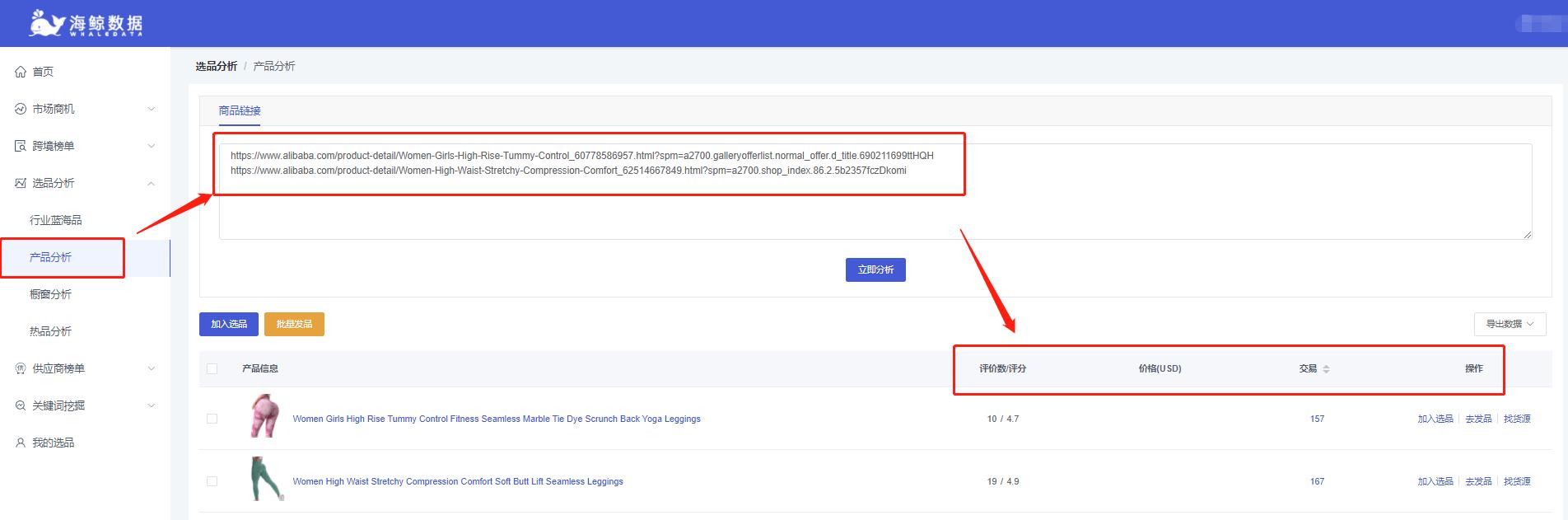Toggle the select-all checkbox in table header
The width and height of the screenshot is (1568, 520).
[212, 369]
